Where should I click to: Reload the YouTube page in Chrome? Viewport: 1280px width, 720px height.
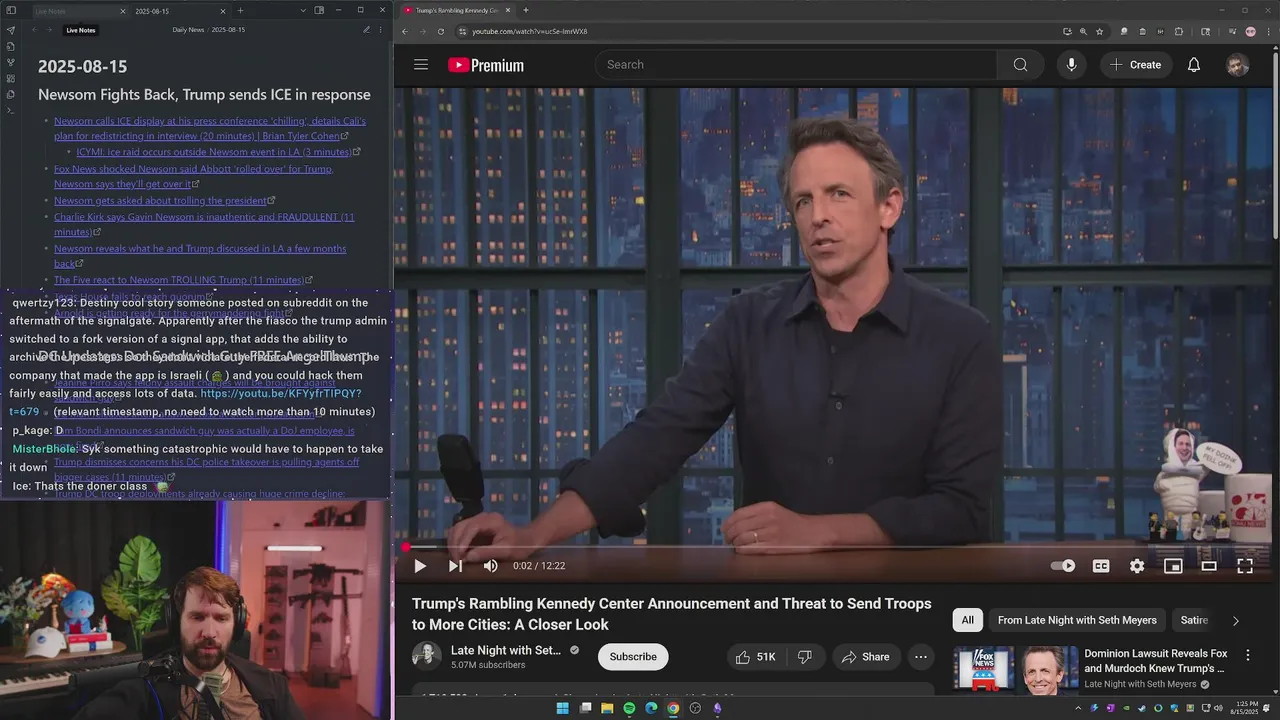(x=441, y=31)
